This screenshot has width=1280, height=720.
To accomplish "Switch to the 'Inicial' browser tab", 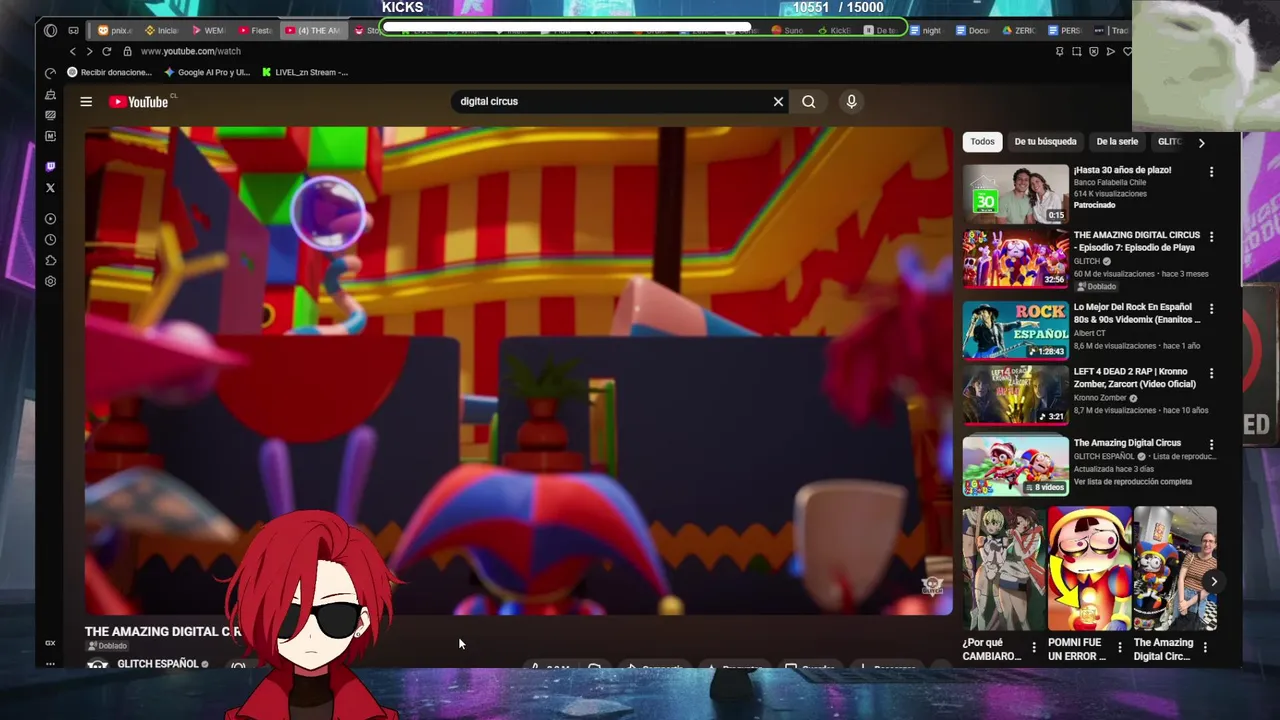I will tap(162, 31).
